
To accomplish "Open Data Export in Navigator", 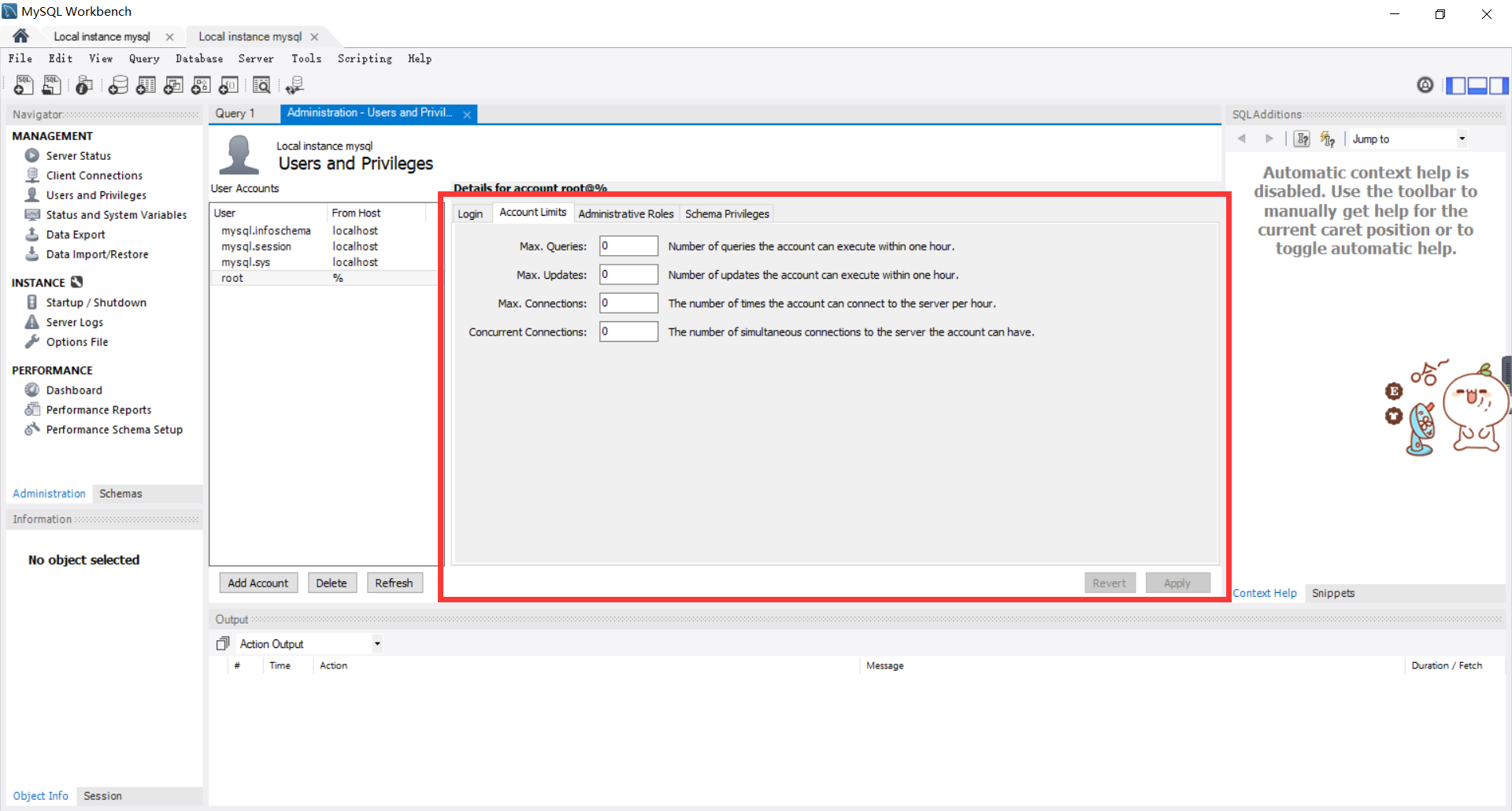I will click(x=76, y=235).
